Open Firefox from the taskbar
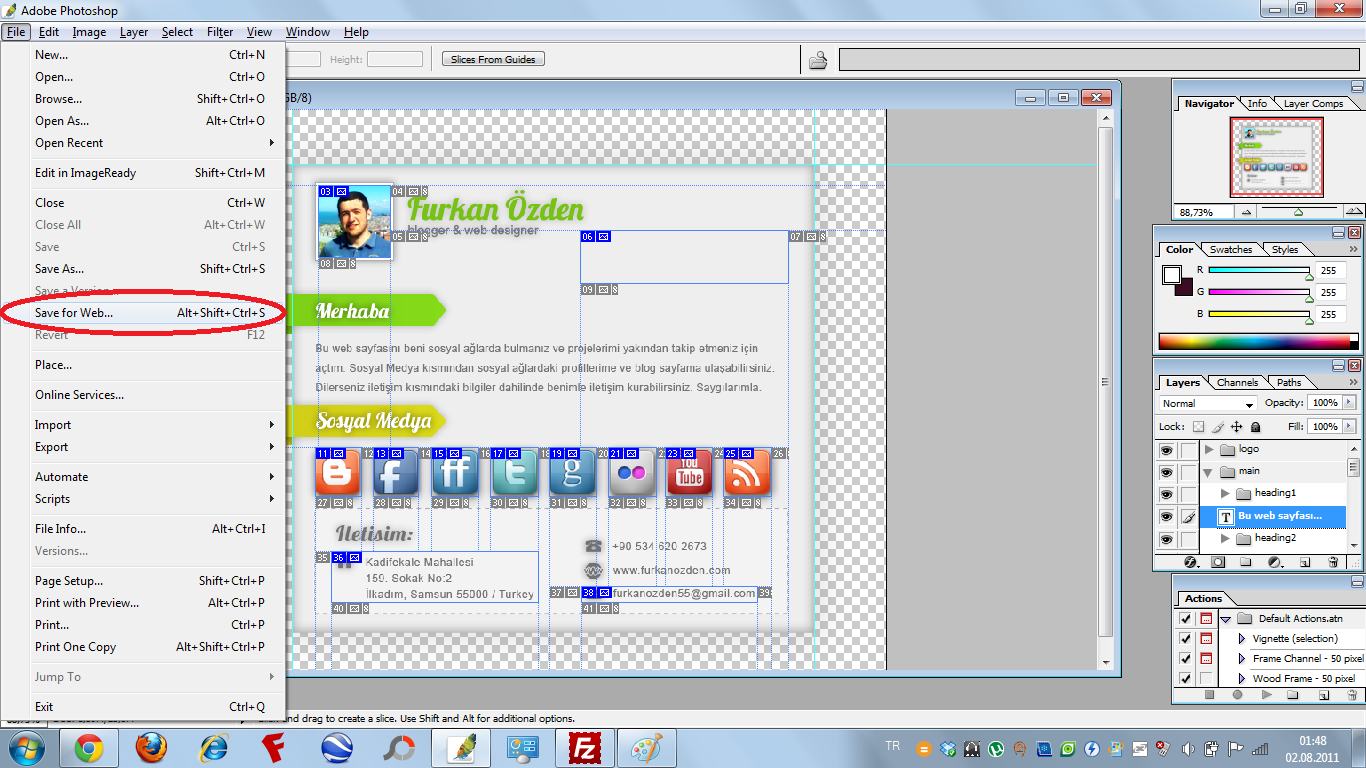 (x=151, y=748)
